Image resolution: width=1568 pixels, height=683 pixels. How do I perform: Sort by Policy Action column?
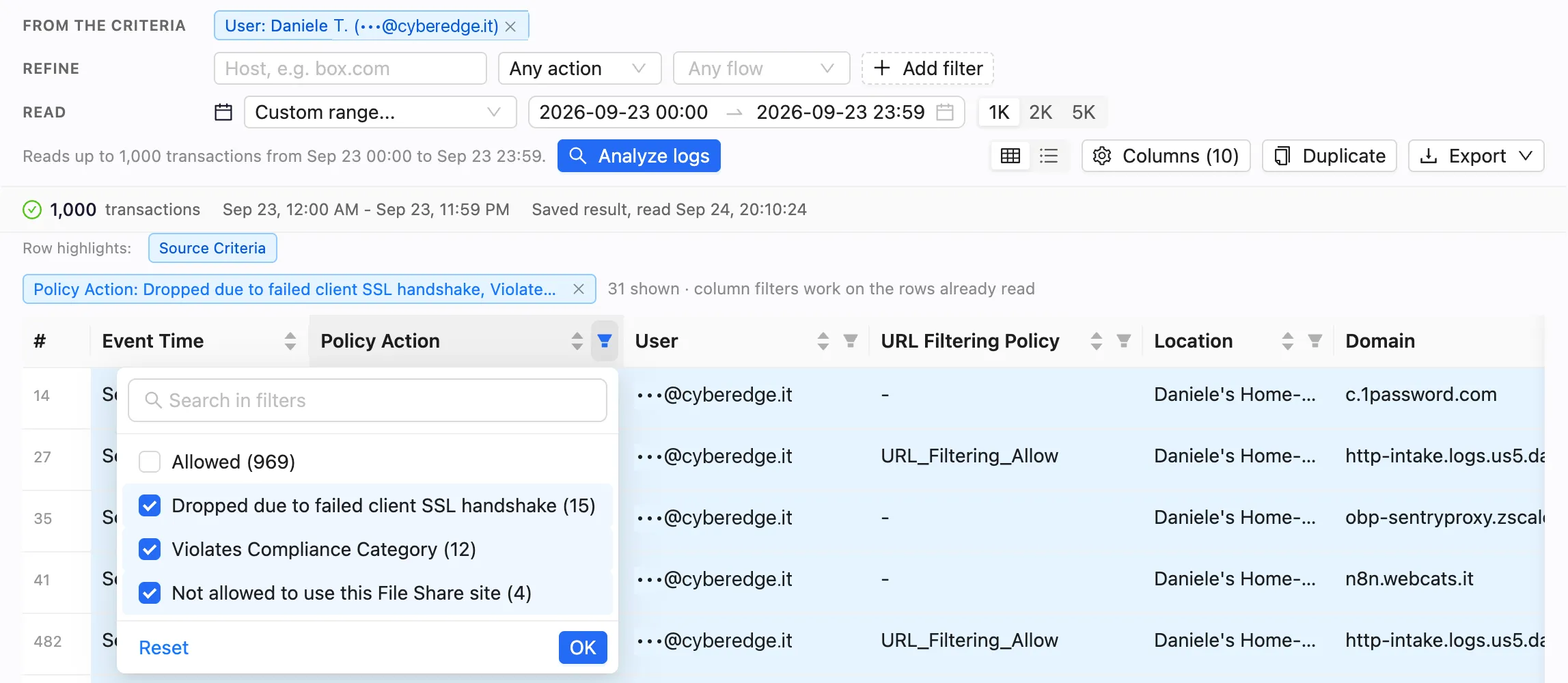coord(577,341)
